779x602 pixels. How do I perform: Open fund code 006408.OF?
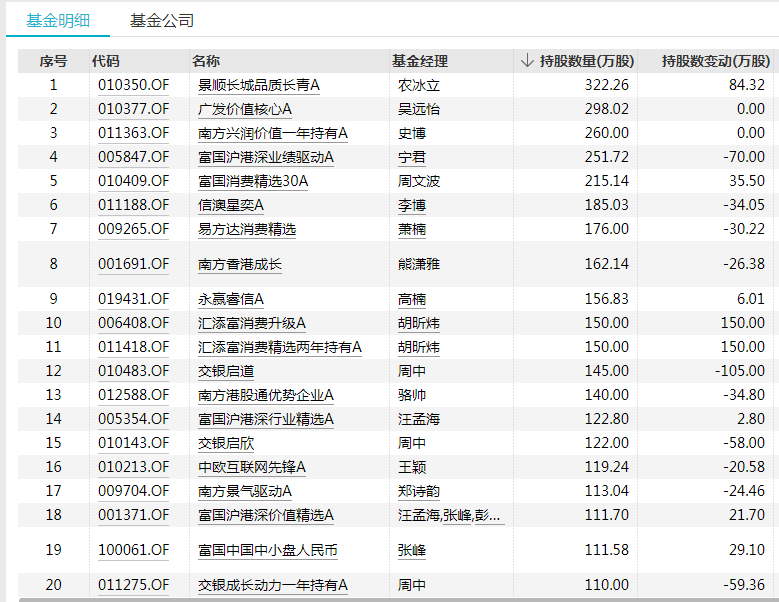[133, 323]
